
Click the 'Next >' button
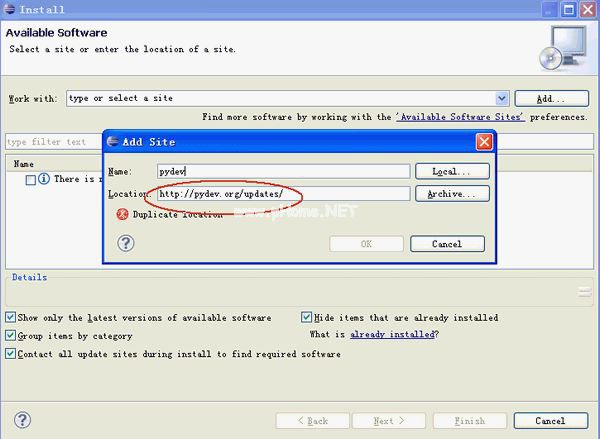tap(389, 421)
